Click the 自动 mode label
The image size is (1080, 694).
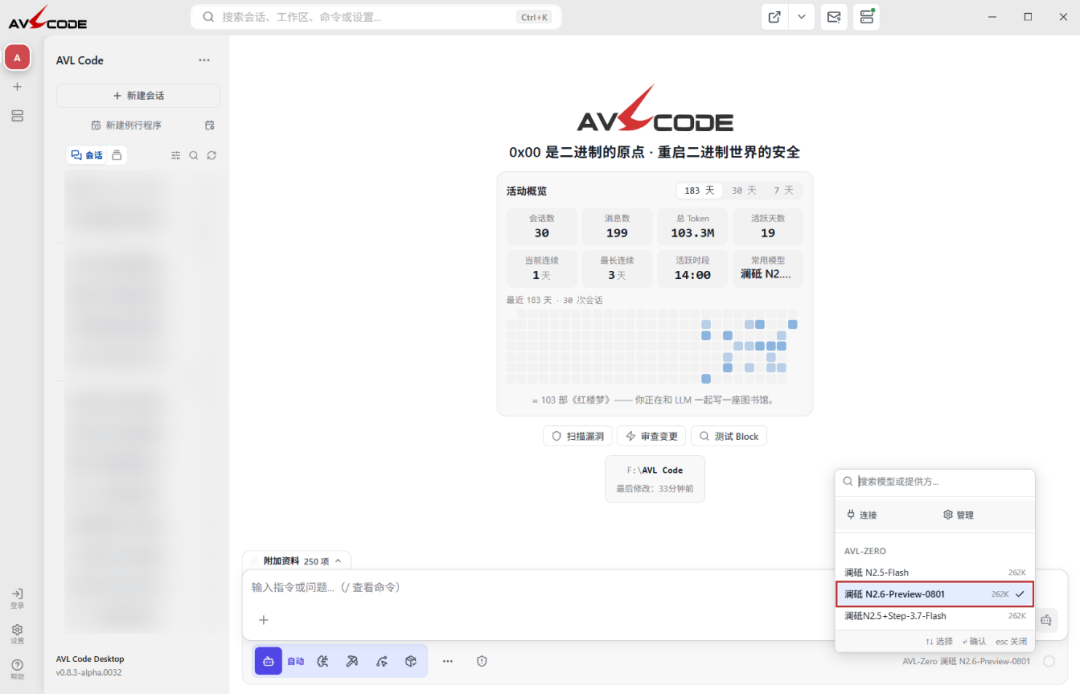(x=295, y=661)
